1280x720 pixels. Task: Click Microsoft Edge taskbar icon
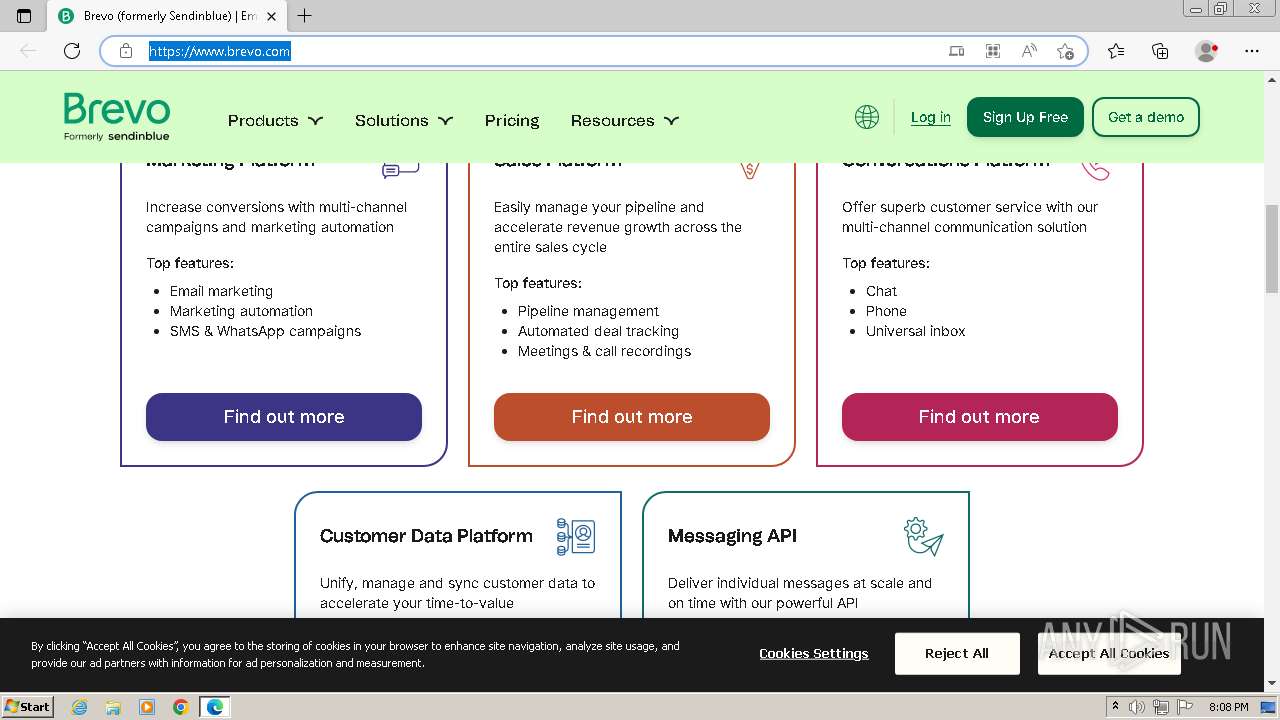click(x=215, y=707)
